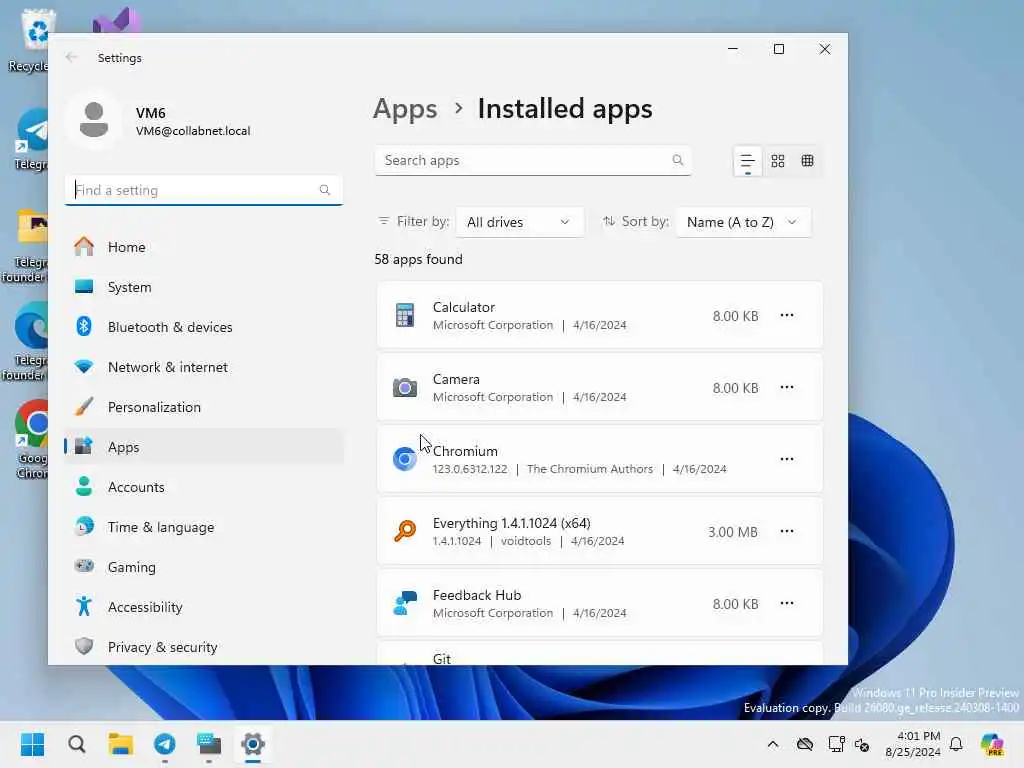Open the Filter by All drives dropdown
The image size is (1024, 768).
tap(519, 222)
